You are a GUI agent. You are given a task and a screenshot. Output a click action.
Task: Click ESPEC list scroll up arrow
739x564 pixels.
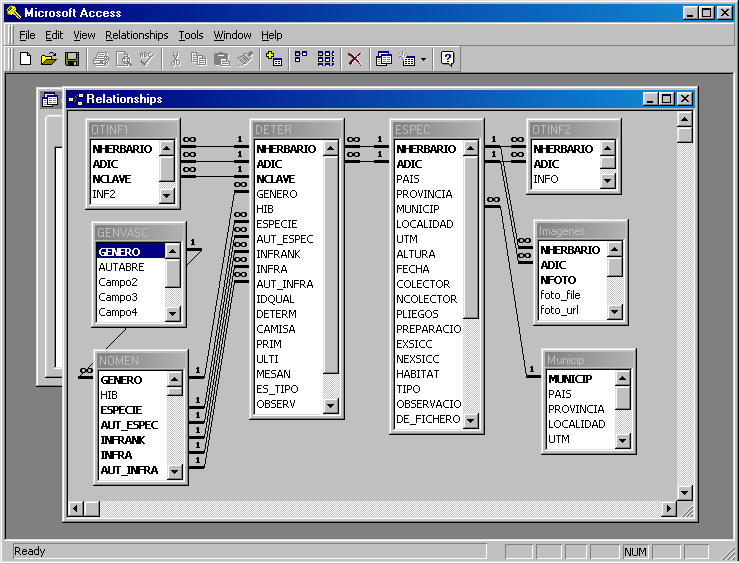pos(471,149)
